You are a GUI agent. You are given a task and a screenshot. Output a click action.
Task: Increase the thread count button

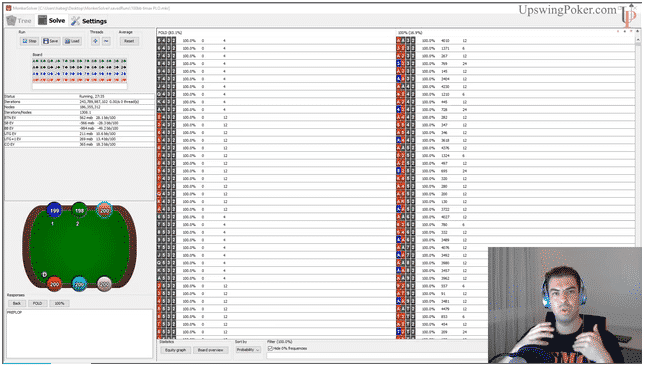point(95,41)
